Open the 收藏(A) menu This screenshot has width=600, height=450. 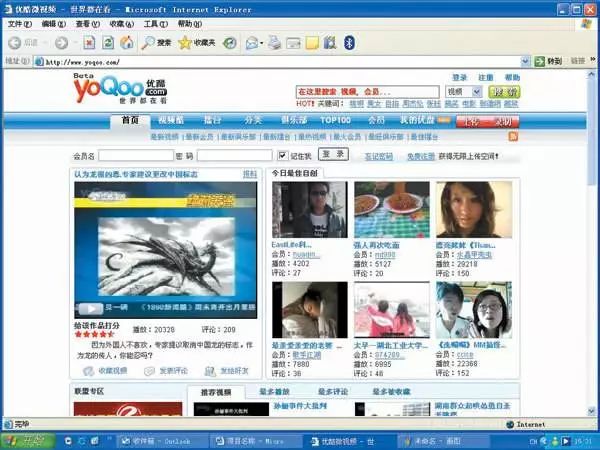click(122, 24)
